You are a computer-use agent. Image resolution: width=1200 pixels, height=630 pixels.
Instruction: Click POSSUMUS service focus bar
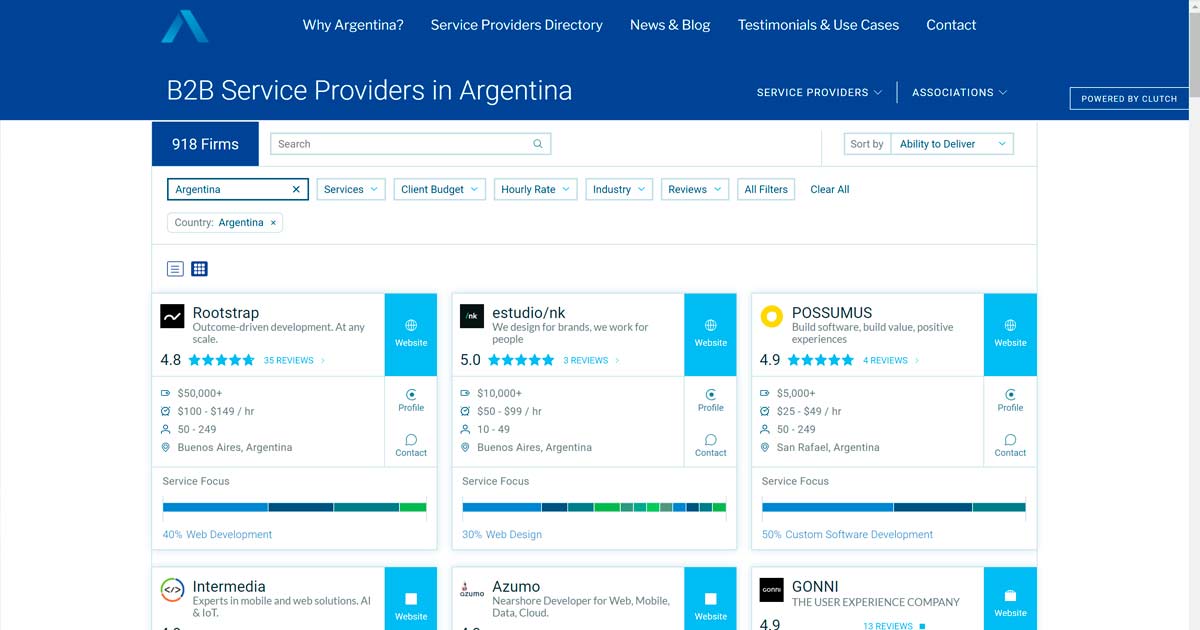(894, 507)
